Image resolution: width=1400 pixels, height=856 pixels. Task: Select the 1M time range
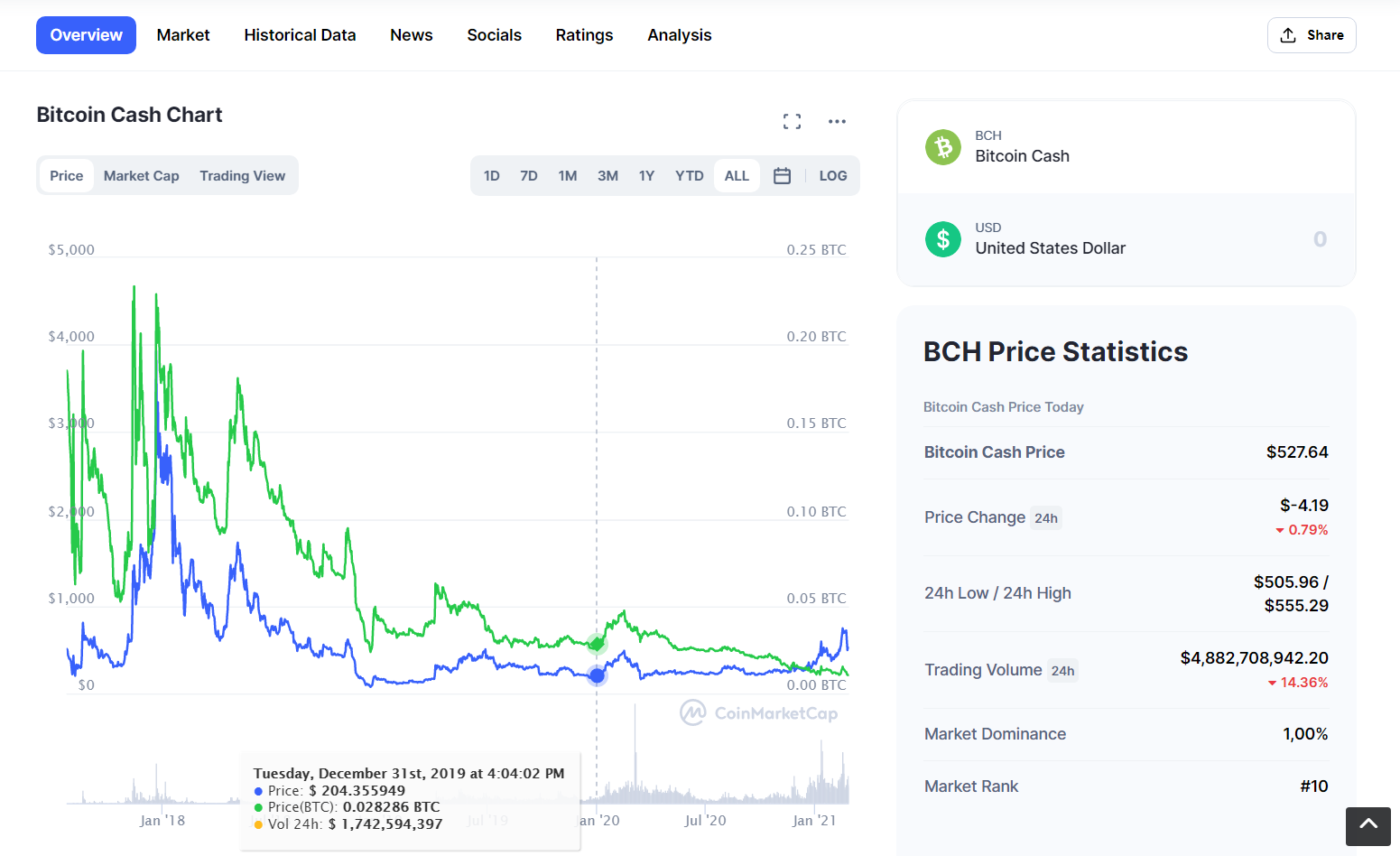[x=568, y=176]
